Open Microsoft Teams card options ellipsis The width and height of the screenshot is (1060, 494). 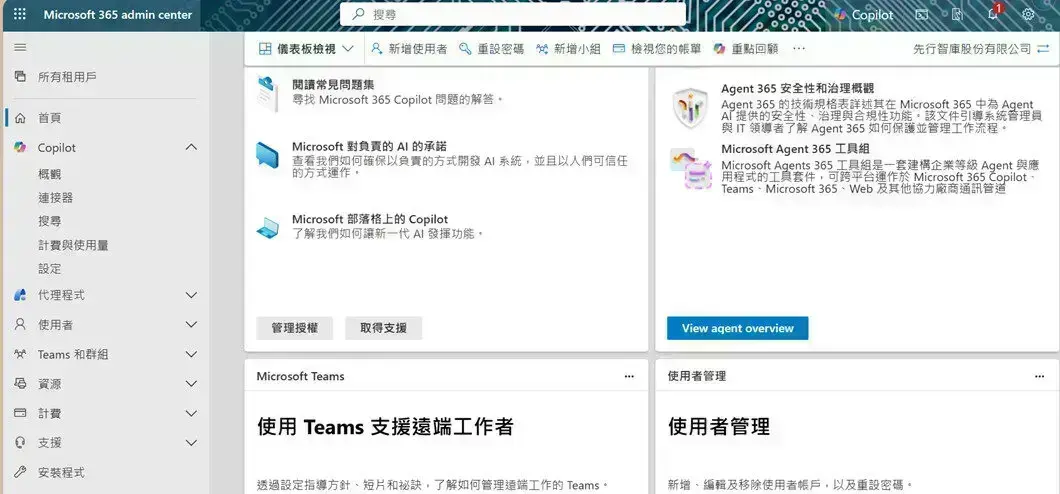(629, 376)
